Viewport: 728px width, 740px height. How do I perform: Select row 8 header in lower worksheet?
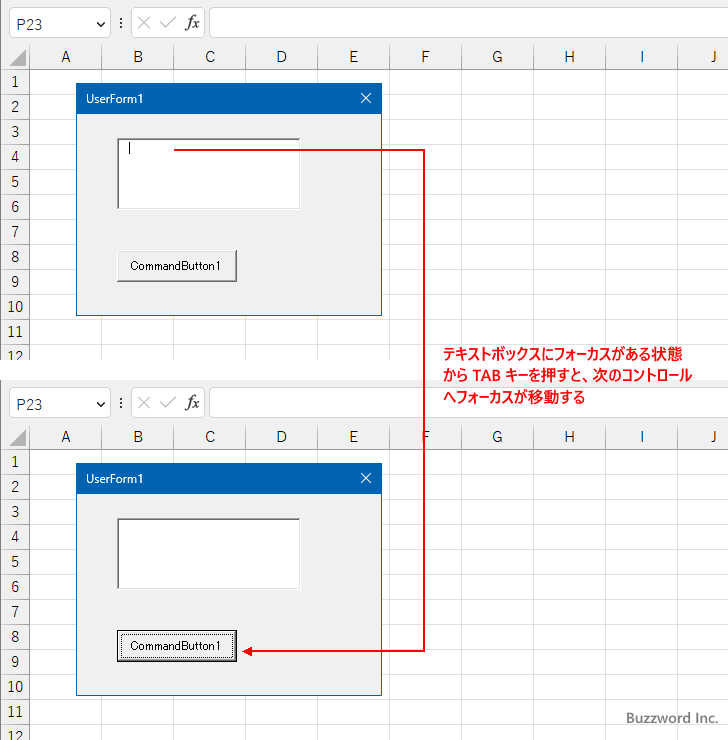15,637
